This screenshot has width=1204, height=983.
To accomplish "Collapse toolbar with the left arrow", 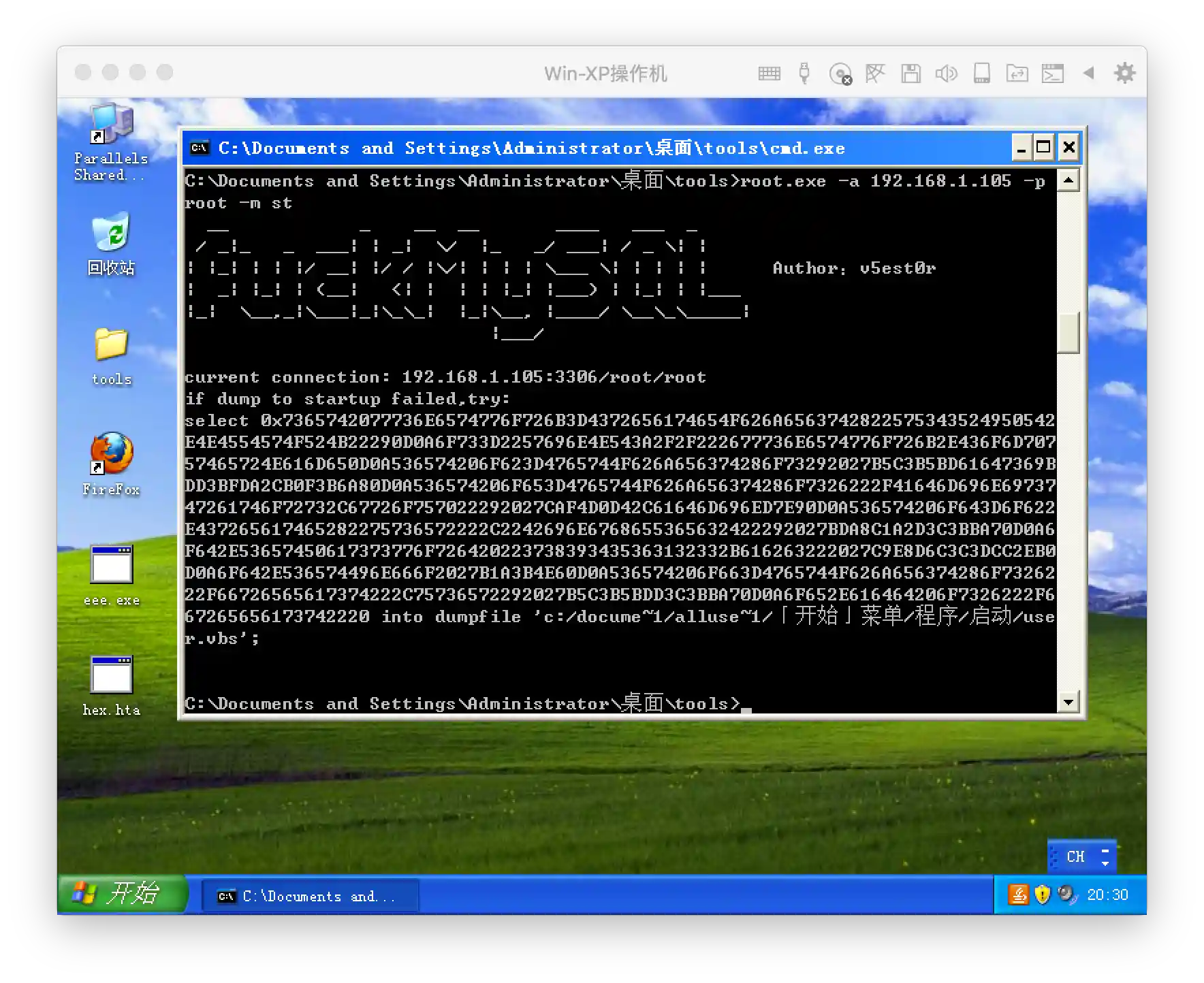I will pyautogui.click(x=1088, y=73).
